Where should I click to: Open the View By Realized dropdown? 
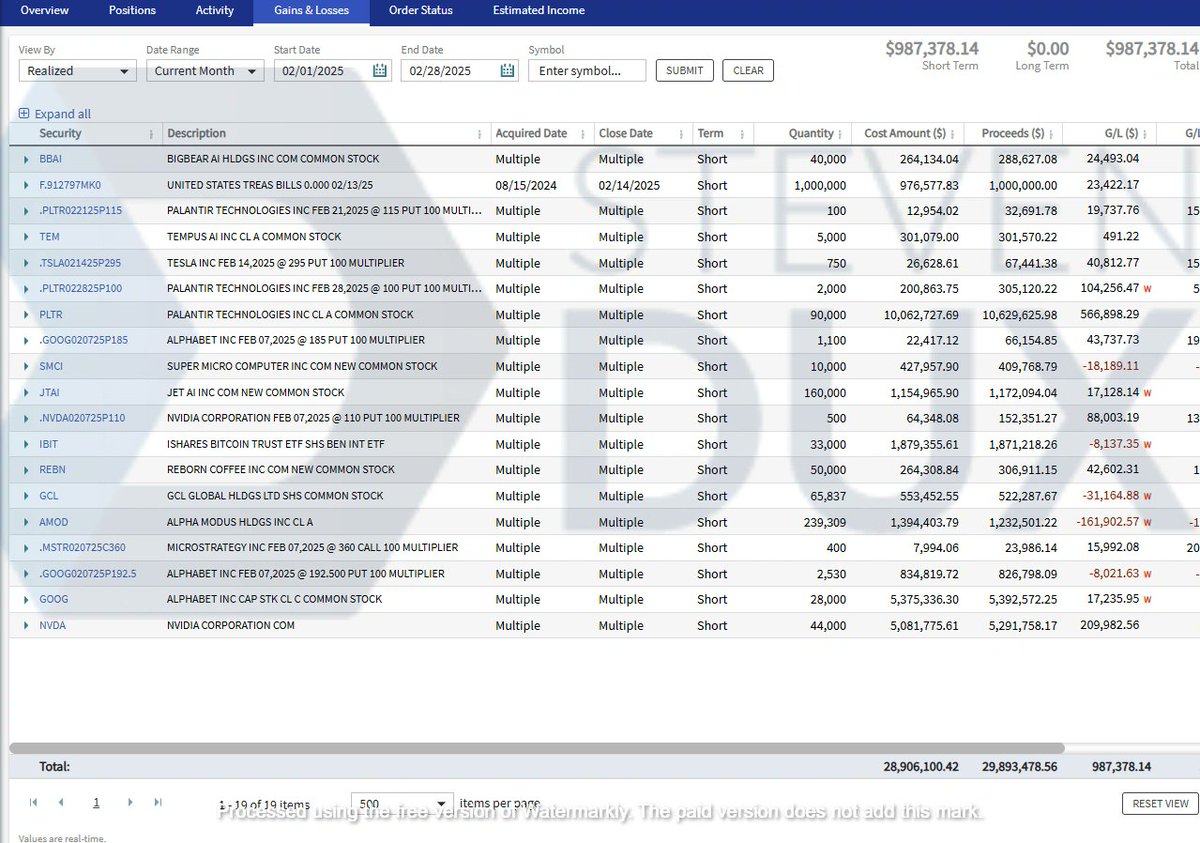[78, 71]
